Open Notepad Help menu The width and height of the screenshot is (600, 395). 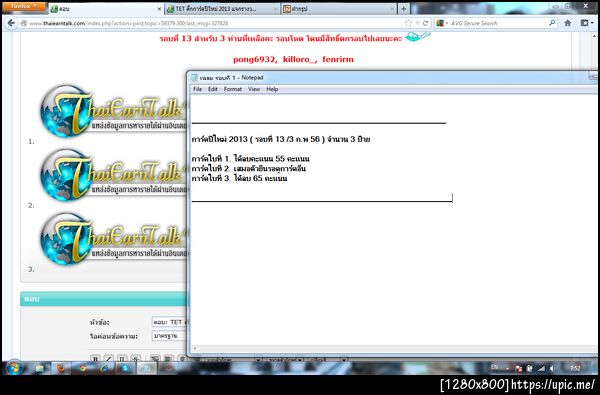272,89
